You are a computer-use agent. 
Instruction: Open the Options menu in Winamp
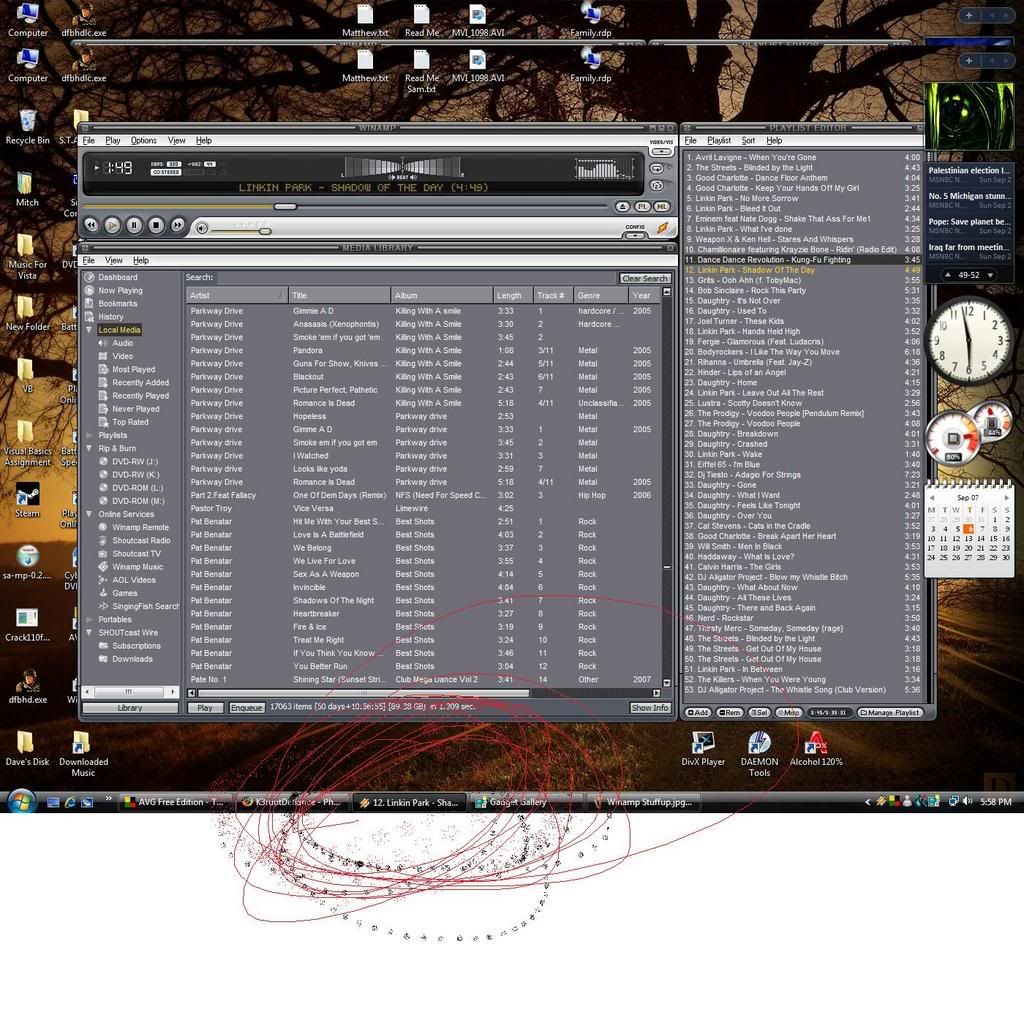click(x=143, y=140)
